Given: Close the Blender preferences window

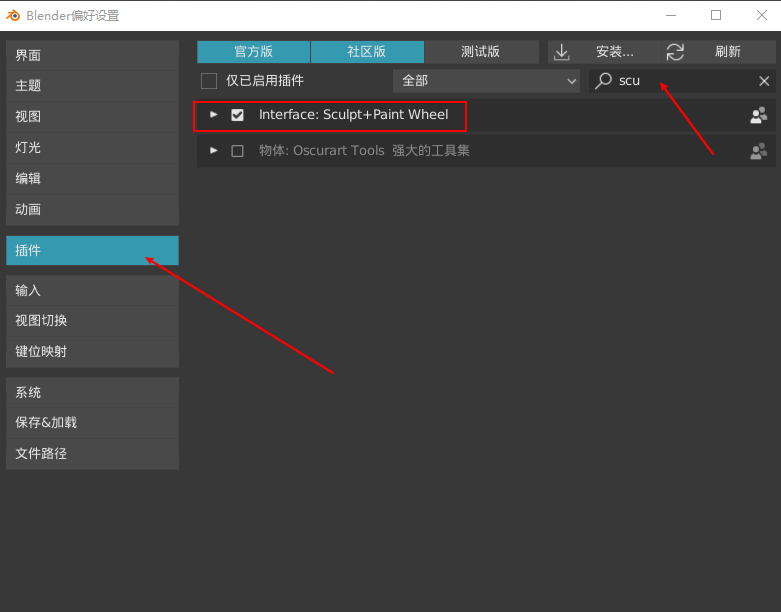Looking at the screenshot, I should 762,15.
